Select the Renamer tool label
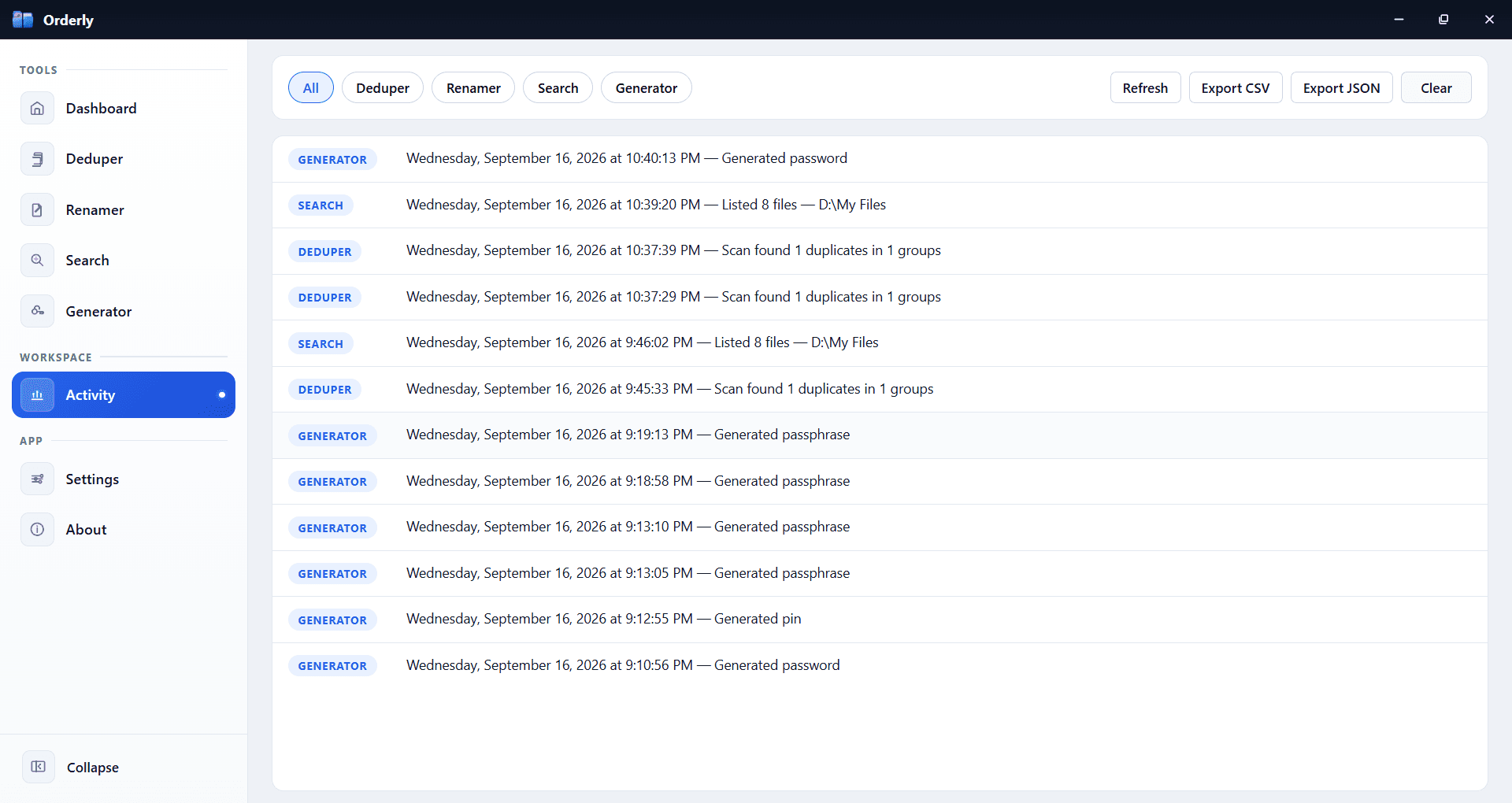This screenshot has height=803, width=1512. (x=94, y=210)
